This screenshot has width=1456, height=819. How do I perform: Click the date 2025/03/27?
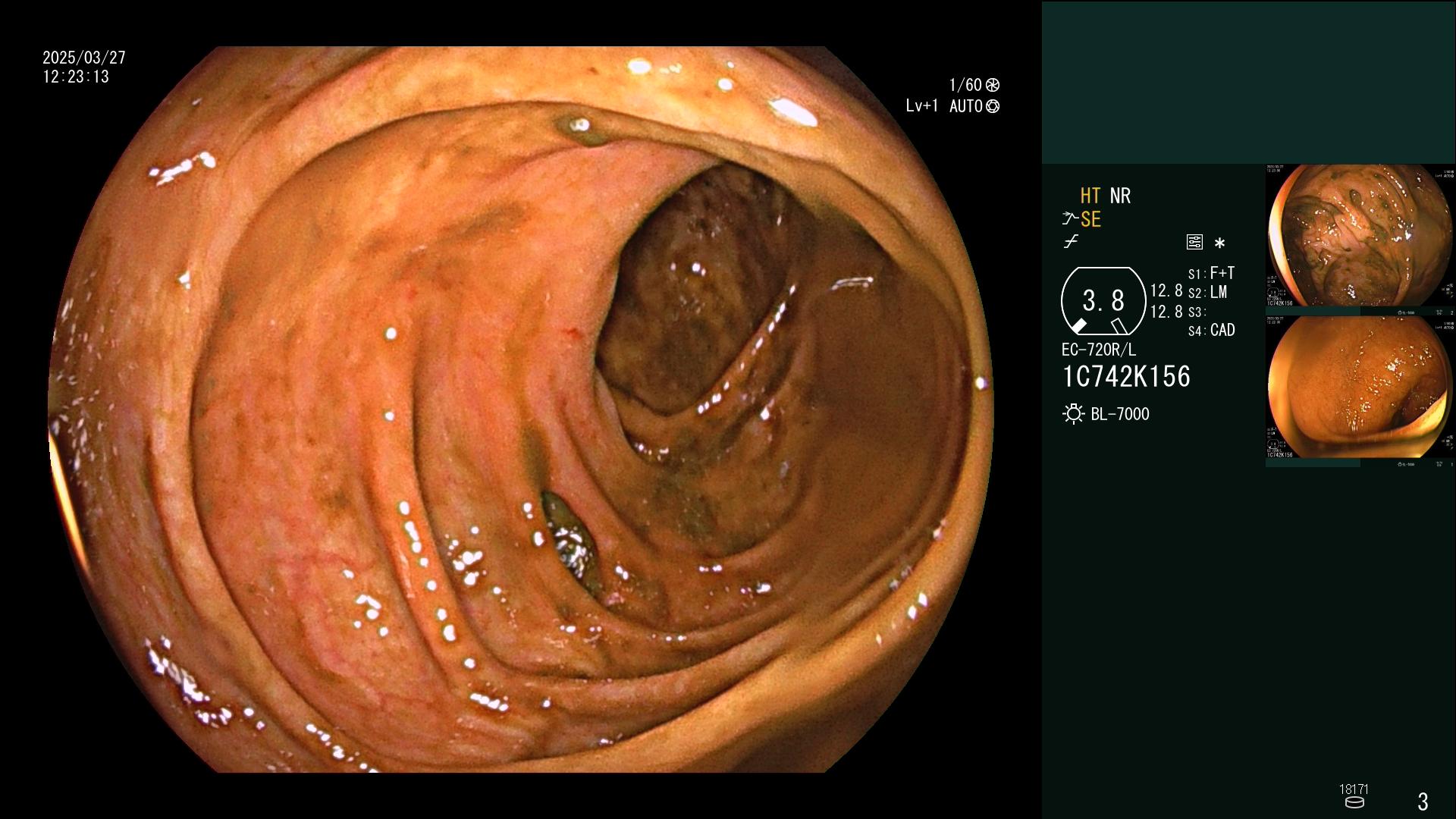(84, 58)
